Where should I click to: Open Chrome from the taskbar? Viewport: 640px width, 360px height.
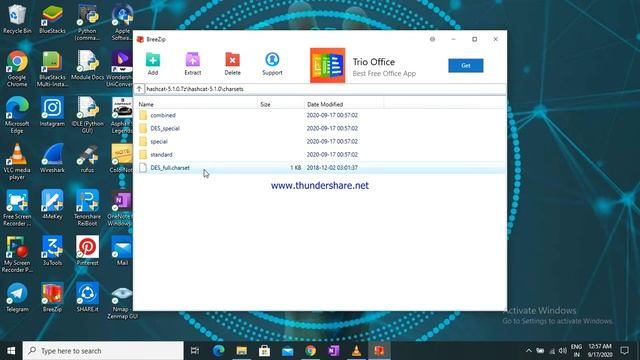[311, 351]
